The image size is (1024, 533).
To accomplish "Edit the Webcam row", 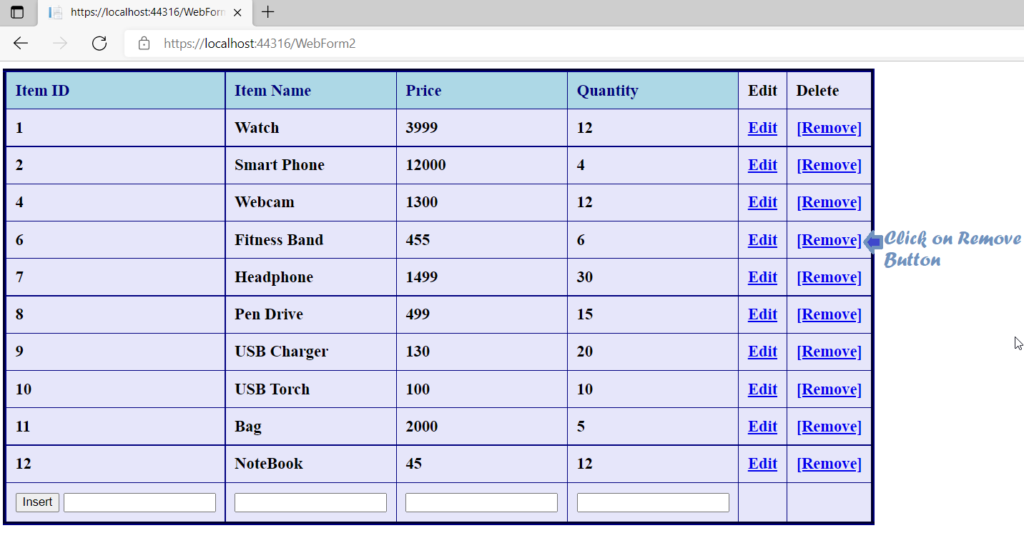I will pos(762,202).
